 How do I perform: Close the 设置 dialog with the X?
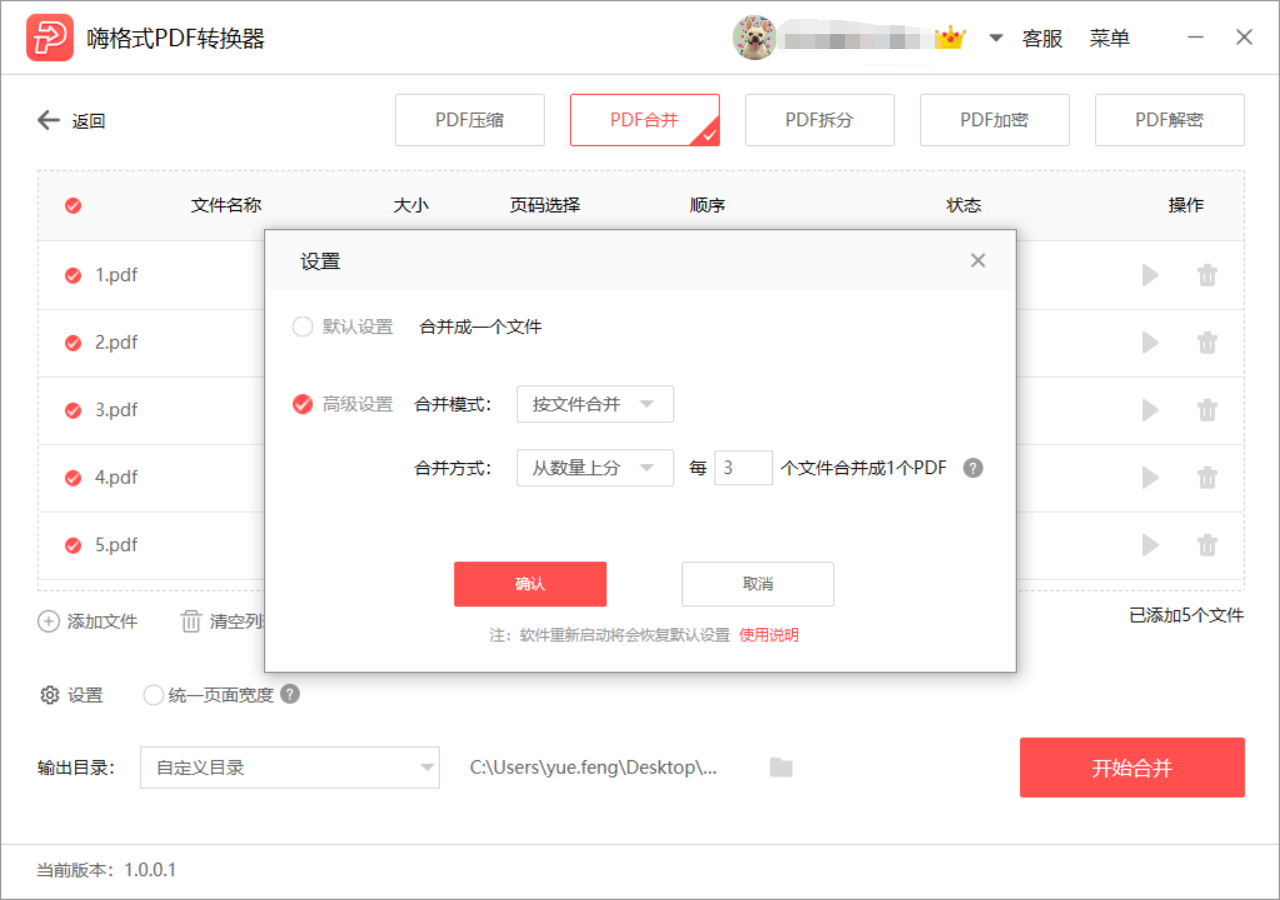(978, 261)
